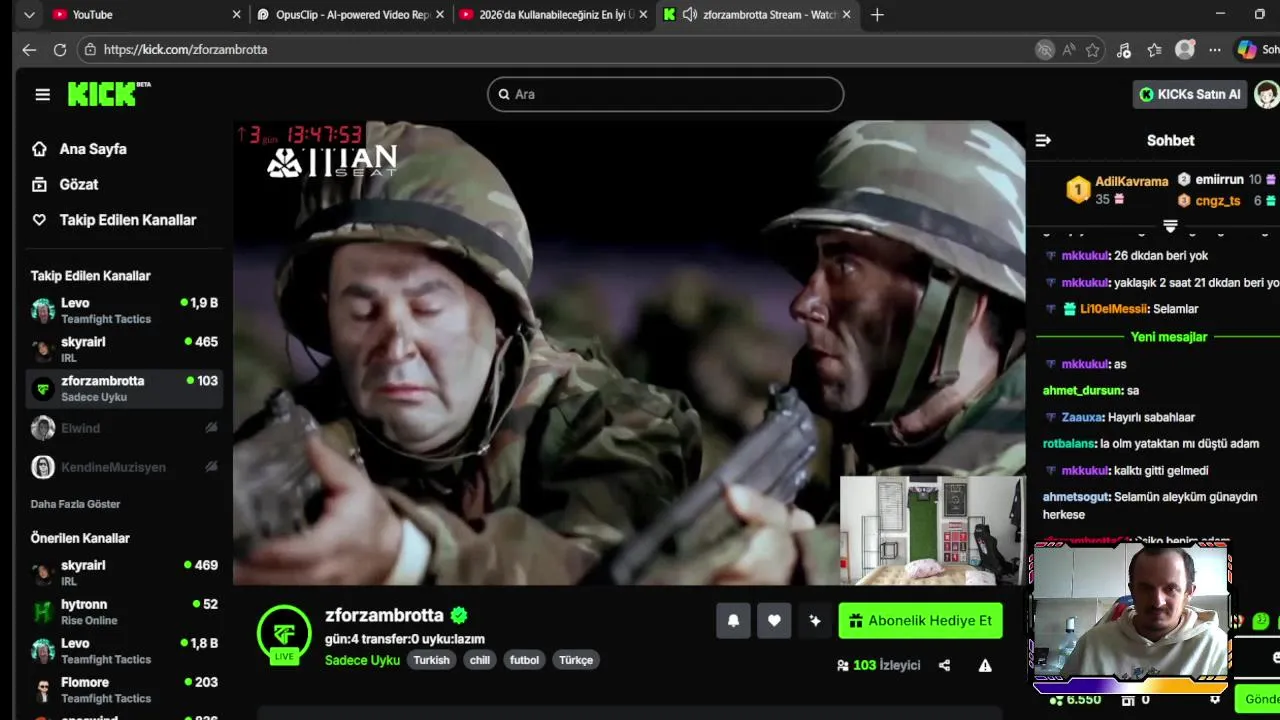Screen dimensions: 1280x720
Task: Collapse the Sohbet chat panel
Action: tap(1043, 141)
